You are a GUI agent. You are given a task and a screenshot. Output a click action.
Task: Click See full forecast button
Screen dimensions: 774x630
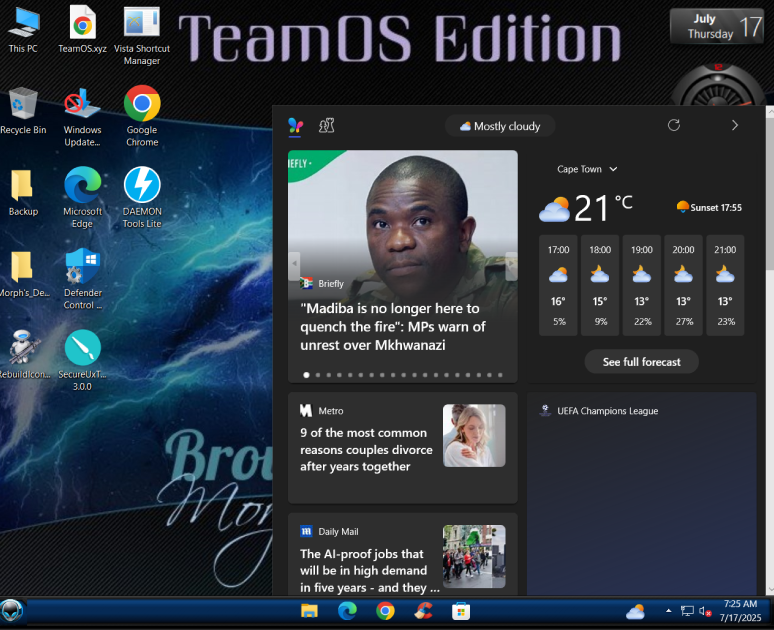pyautogui.click(x=641, y=362)
